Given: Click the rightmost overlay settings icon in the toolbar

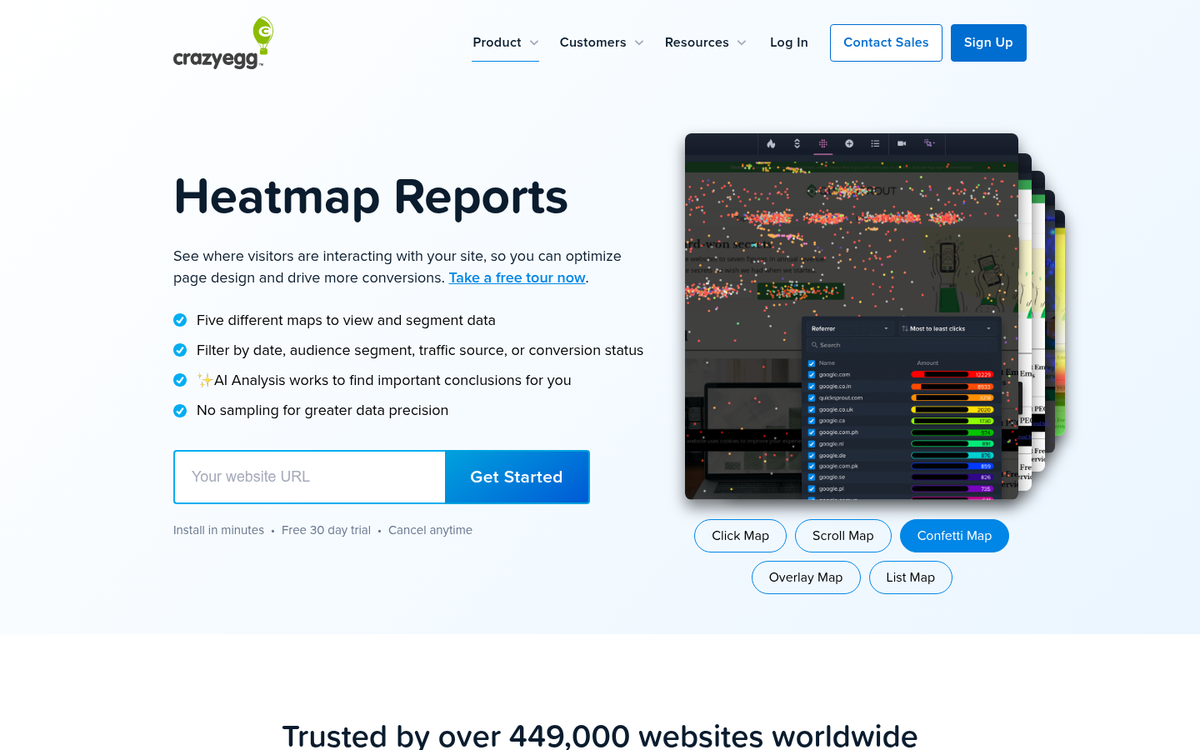Looking at the screenshot, I should tap(928, 143).
